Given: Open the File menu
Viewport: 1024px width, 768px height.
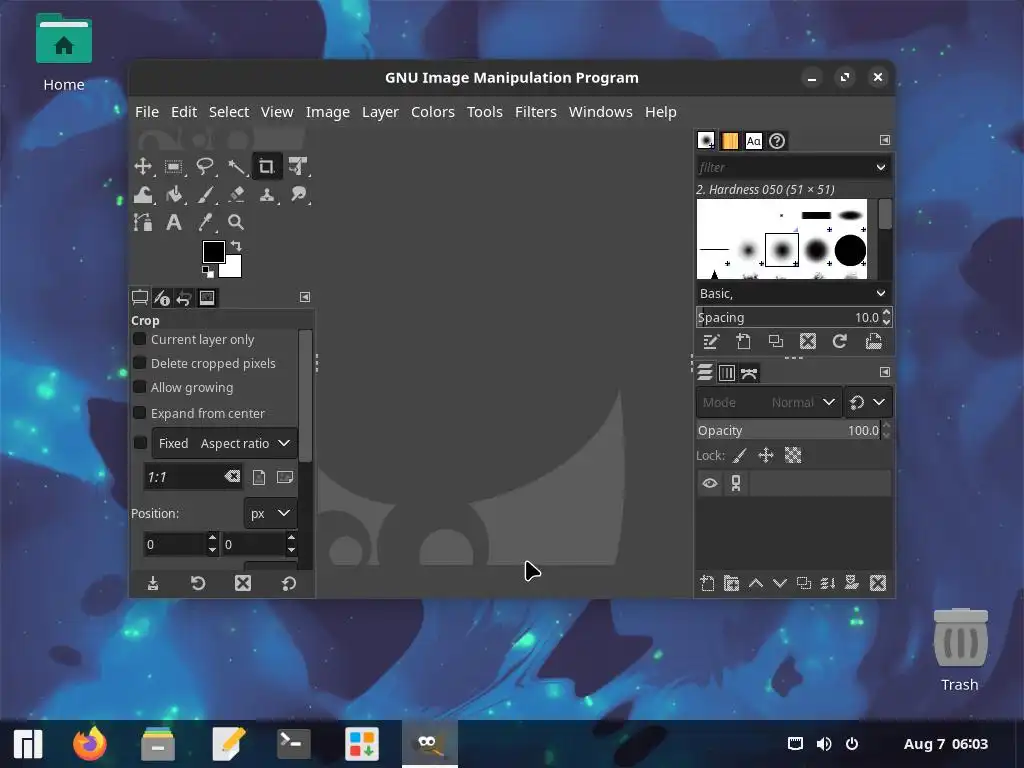Looking at the screenshot, I should click(147, 112).
